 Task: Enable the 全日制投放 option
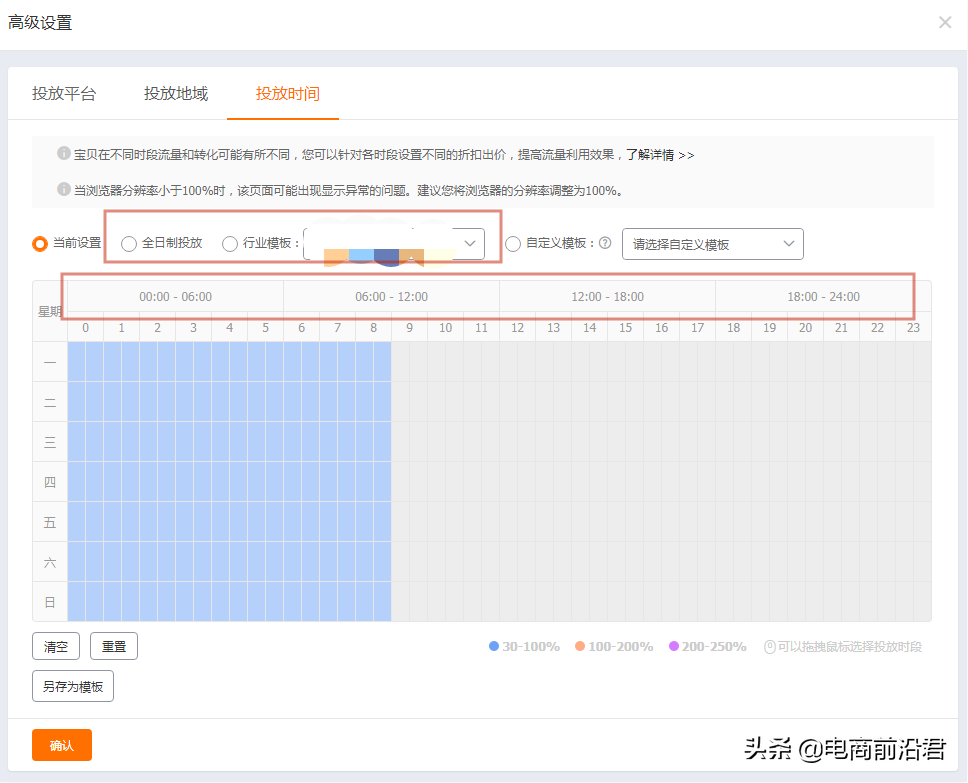(128, 243)
